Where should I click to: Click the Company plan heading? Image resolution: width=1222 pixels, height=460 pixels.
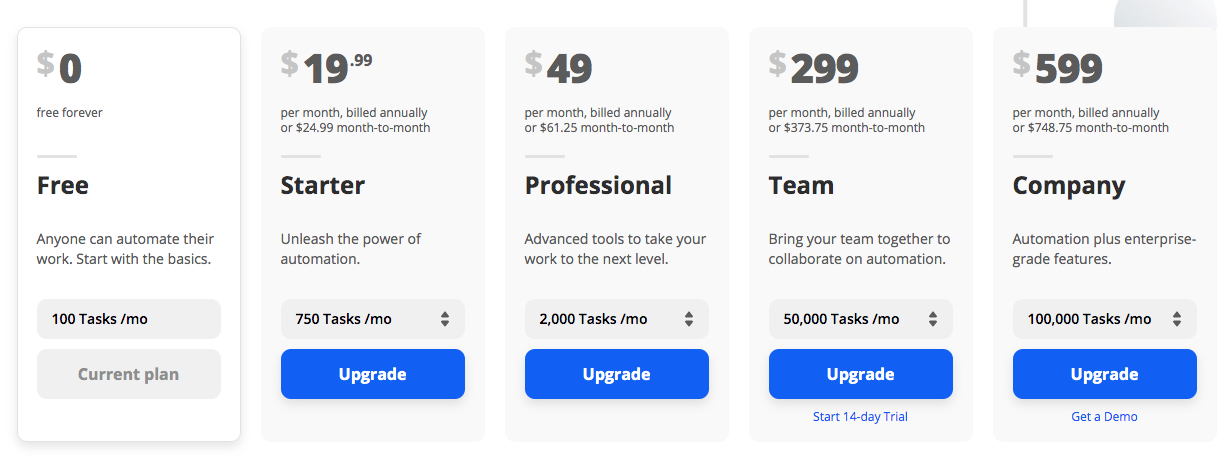[x=1069, y=186]
